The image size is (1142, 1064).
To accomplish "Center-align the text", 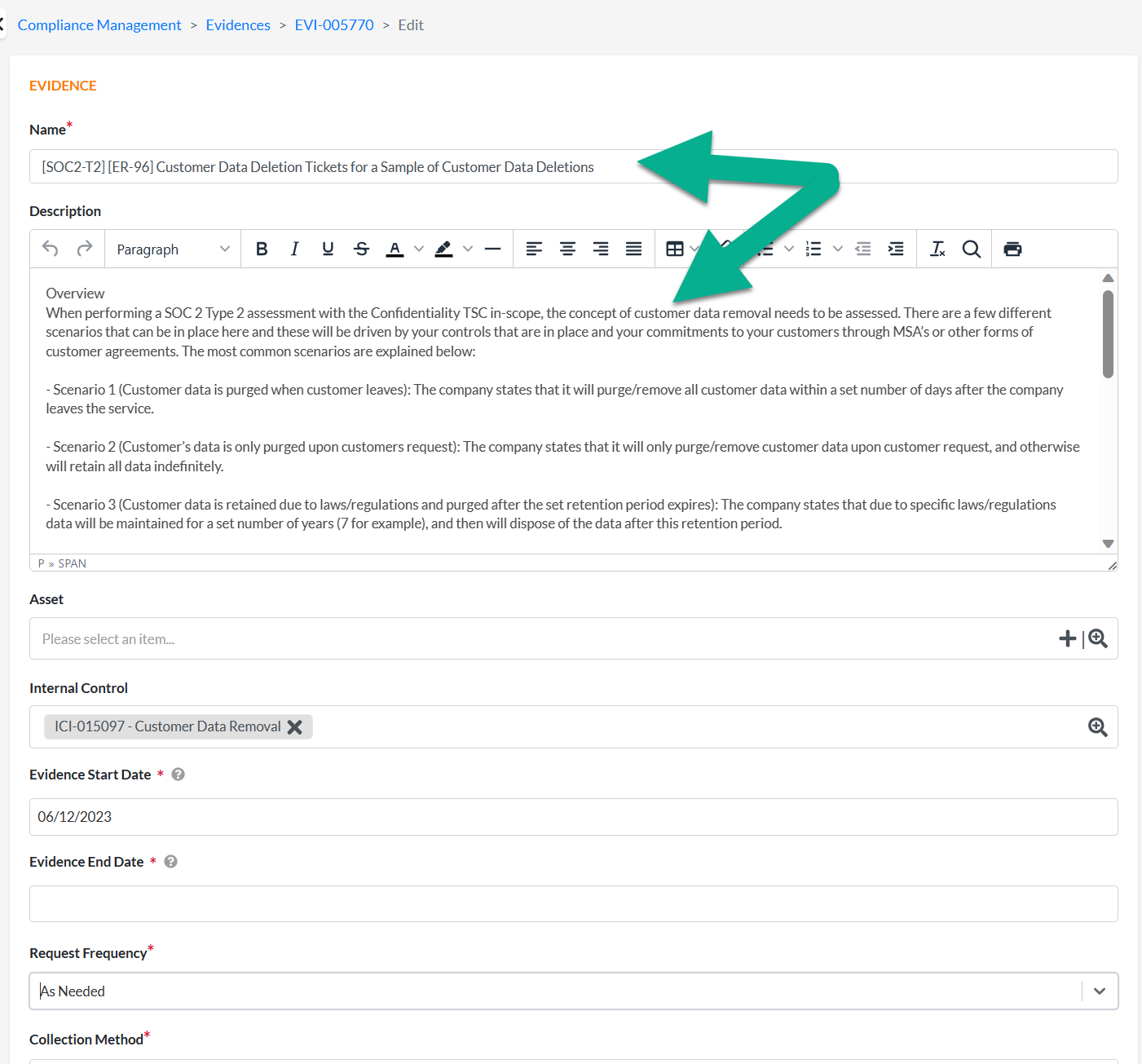I will [x=567, y=249].
